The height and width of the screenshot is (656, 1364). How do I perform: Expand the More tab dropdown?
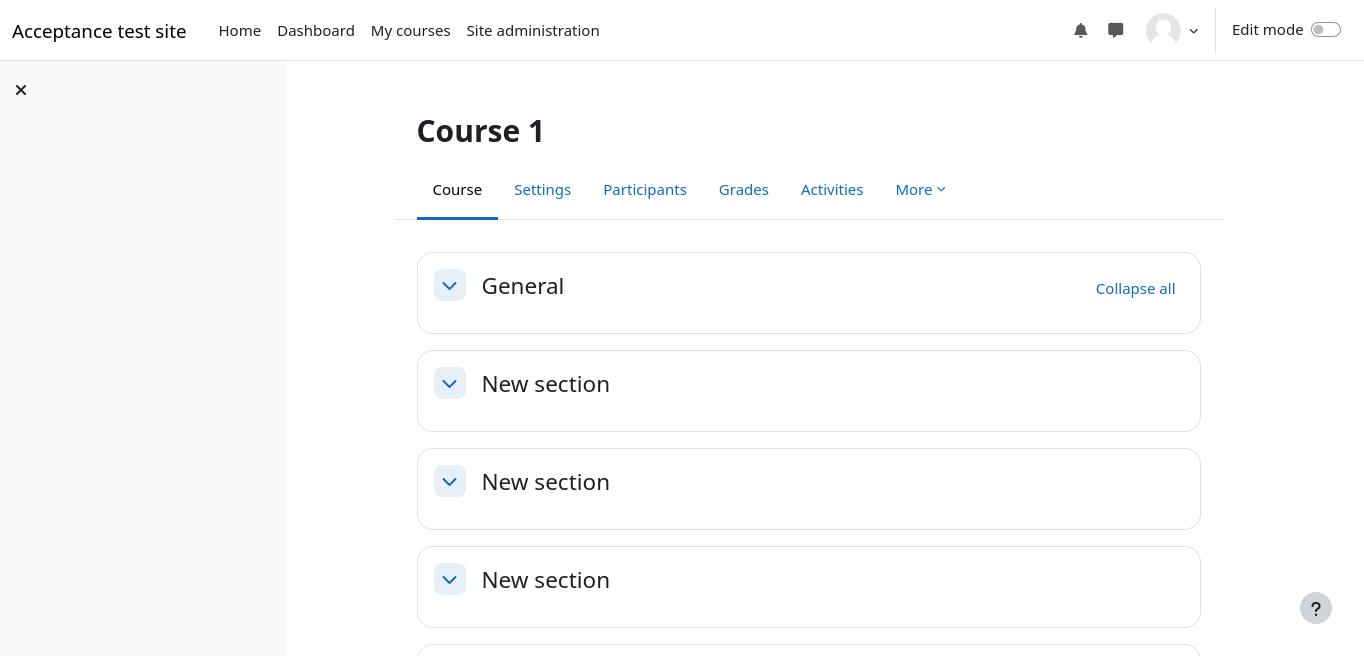pyautogui.click(x=920, y=190)
